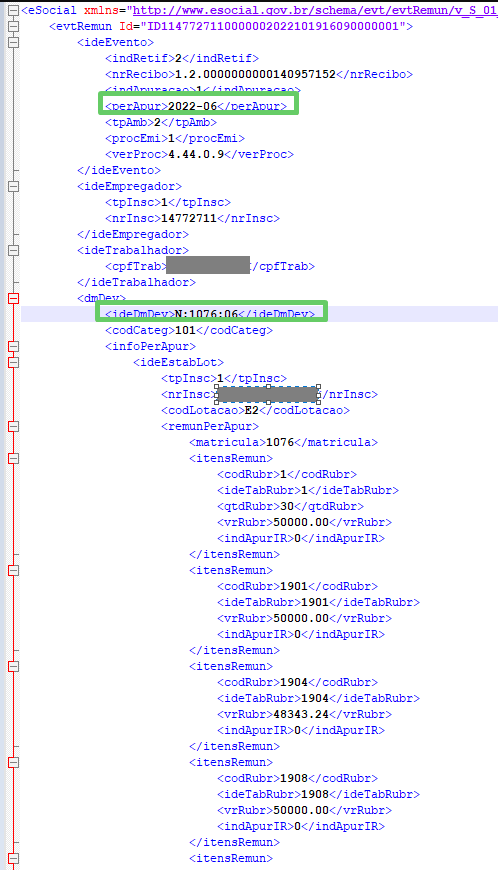Collapse itensRemun block containing codRubr 1904
Image resolution: width=498 pixels, height=870 pixels.
[13, 666]
